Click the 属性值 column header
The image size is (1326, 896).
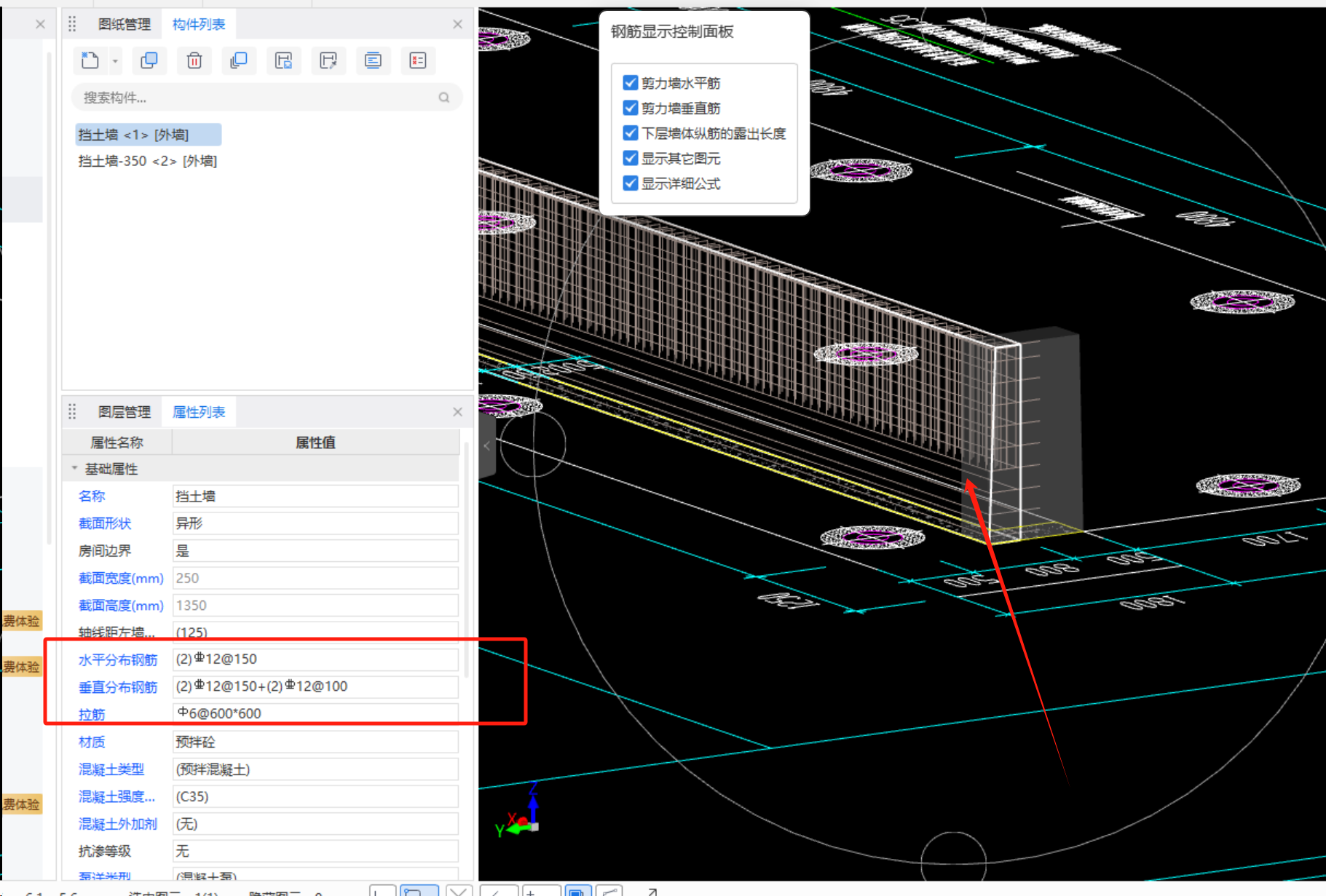(x=315, y=443)
